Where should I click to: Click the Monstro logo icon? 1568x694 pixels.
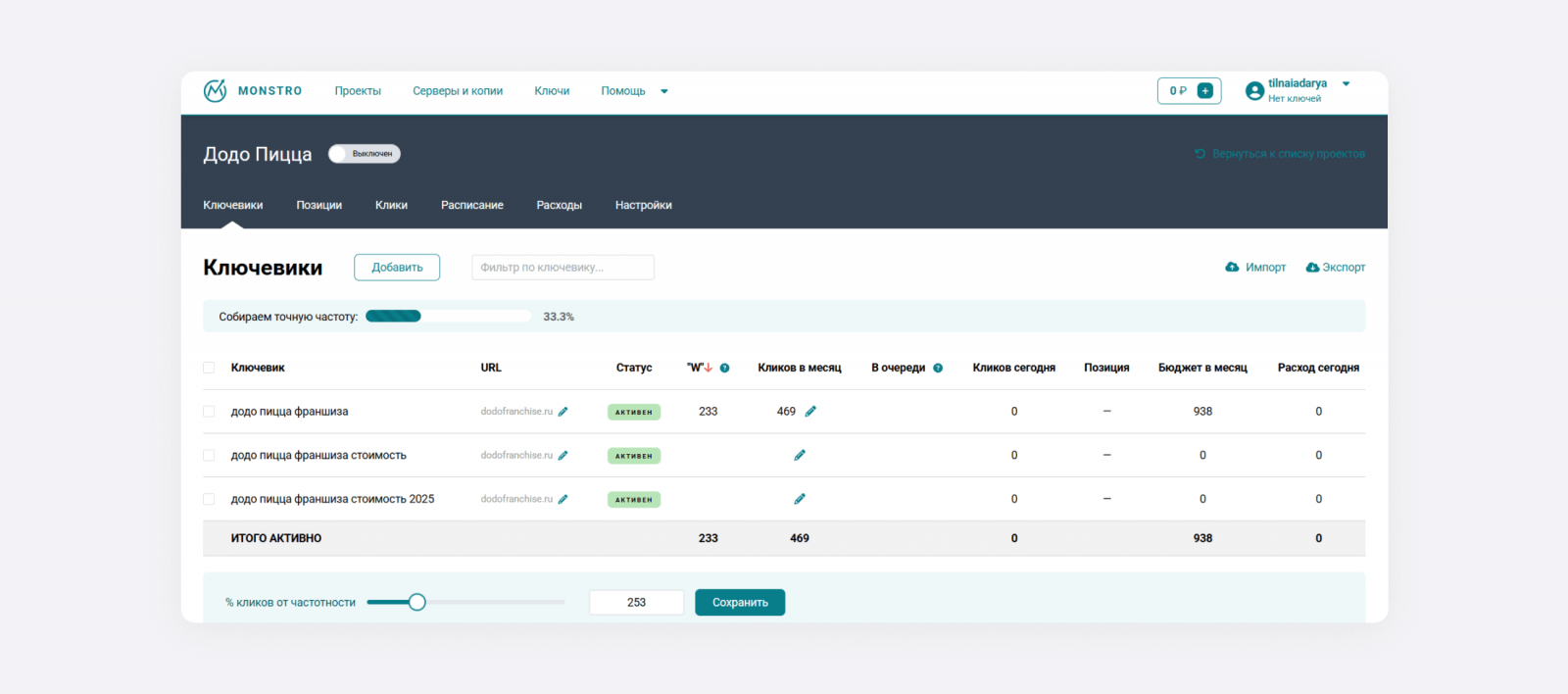click(215, 91)
